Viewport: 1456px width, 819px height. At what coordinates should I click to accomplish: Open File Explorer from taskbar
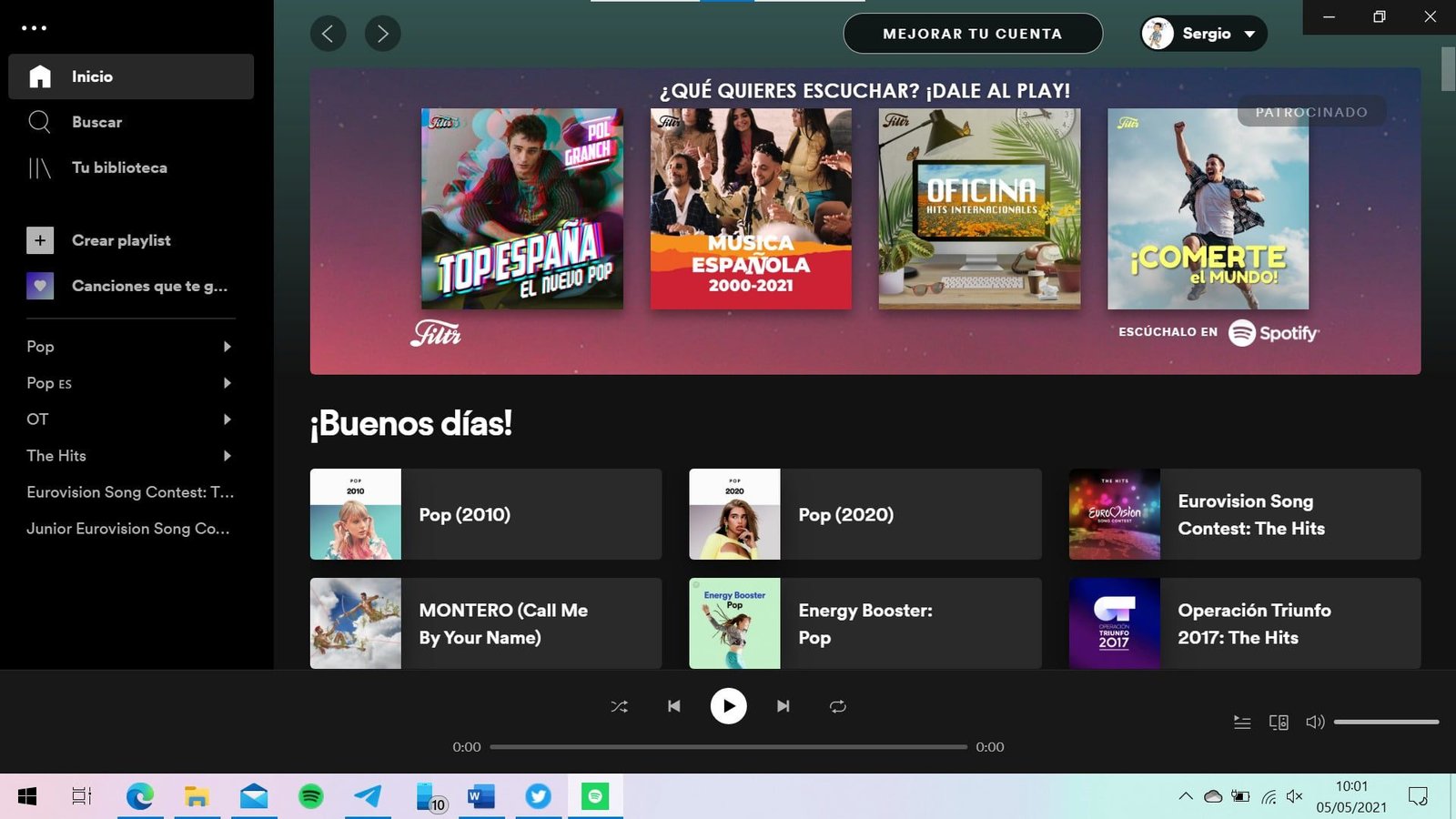(x=197, y=797)
